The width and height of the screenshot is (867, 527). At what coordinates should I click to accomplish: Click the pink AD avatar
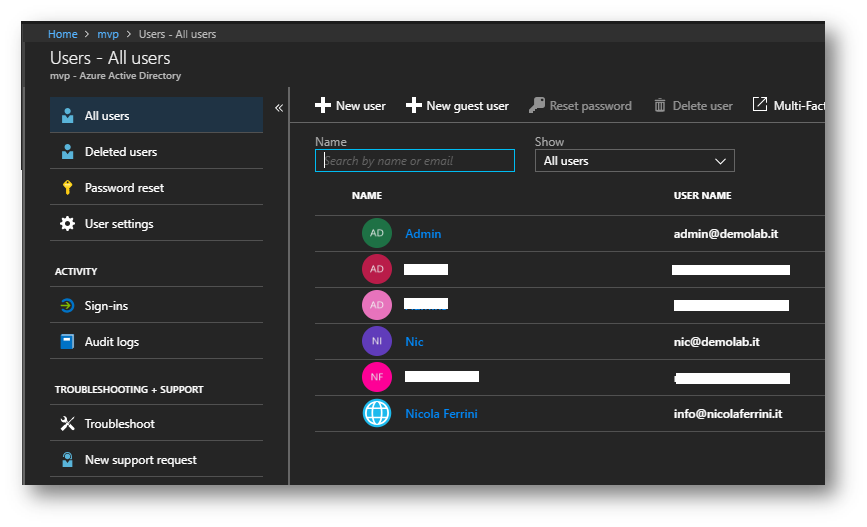click(377, 305)
